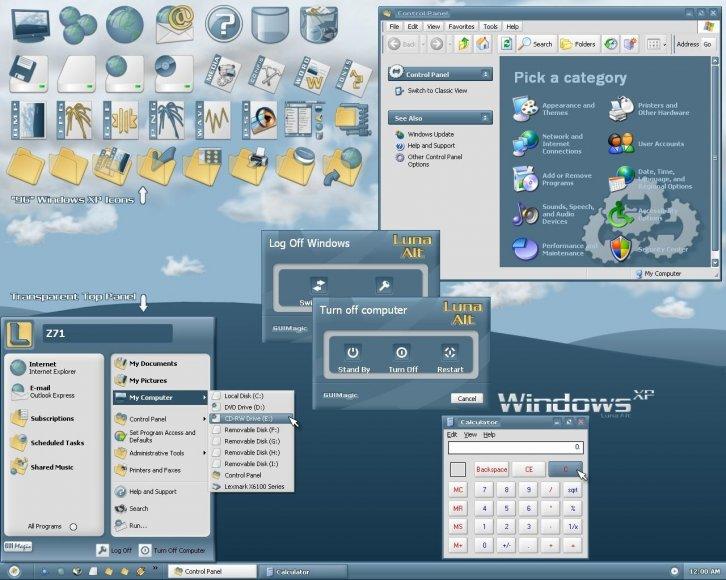This screenshot has height=580, width=726.
Task: Click the Stand By power icon
Action: (353, 352)
